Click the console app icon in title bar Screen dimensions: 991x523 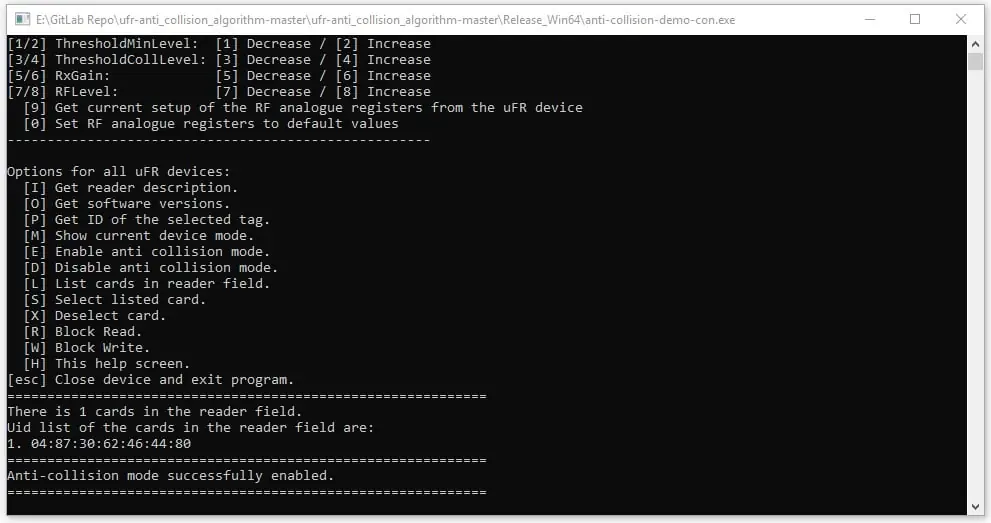pyautogui.click(x=22, y=20)
